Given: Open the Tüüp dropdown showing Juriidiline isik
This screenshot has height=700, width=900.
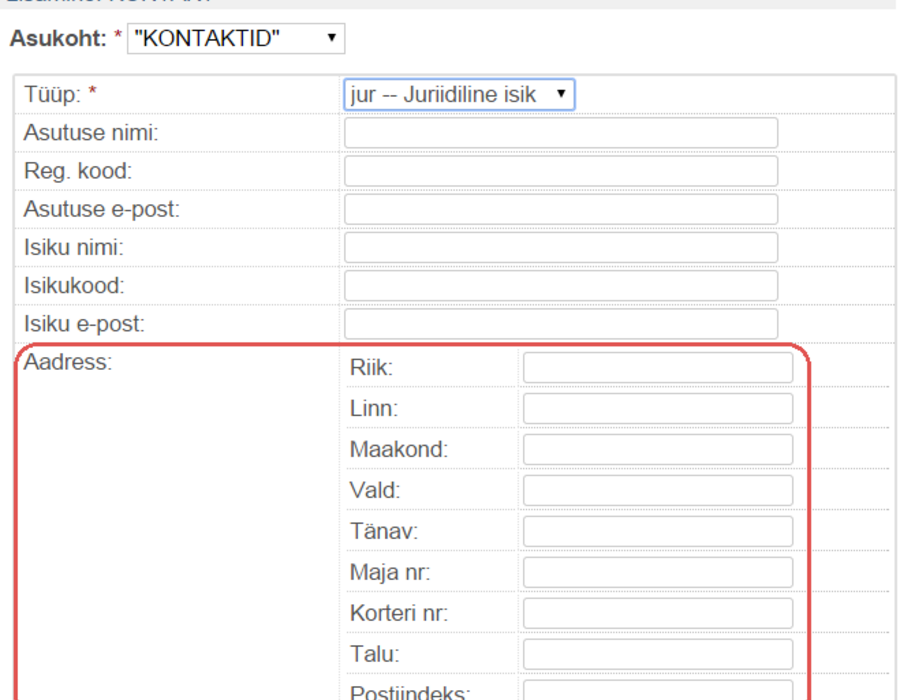Looking at the screenshot, I should pos(459,95).
